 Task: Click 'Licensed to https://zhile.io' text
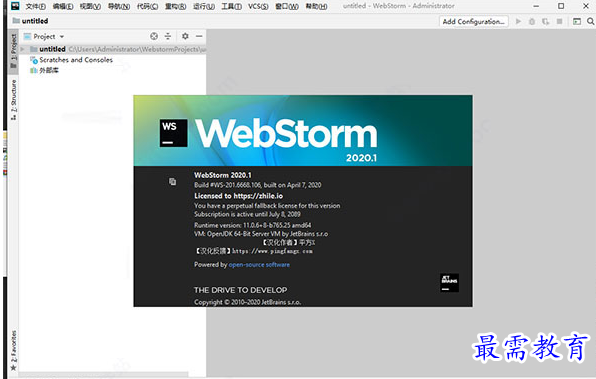click(238, 196)
